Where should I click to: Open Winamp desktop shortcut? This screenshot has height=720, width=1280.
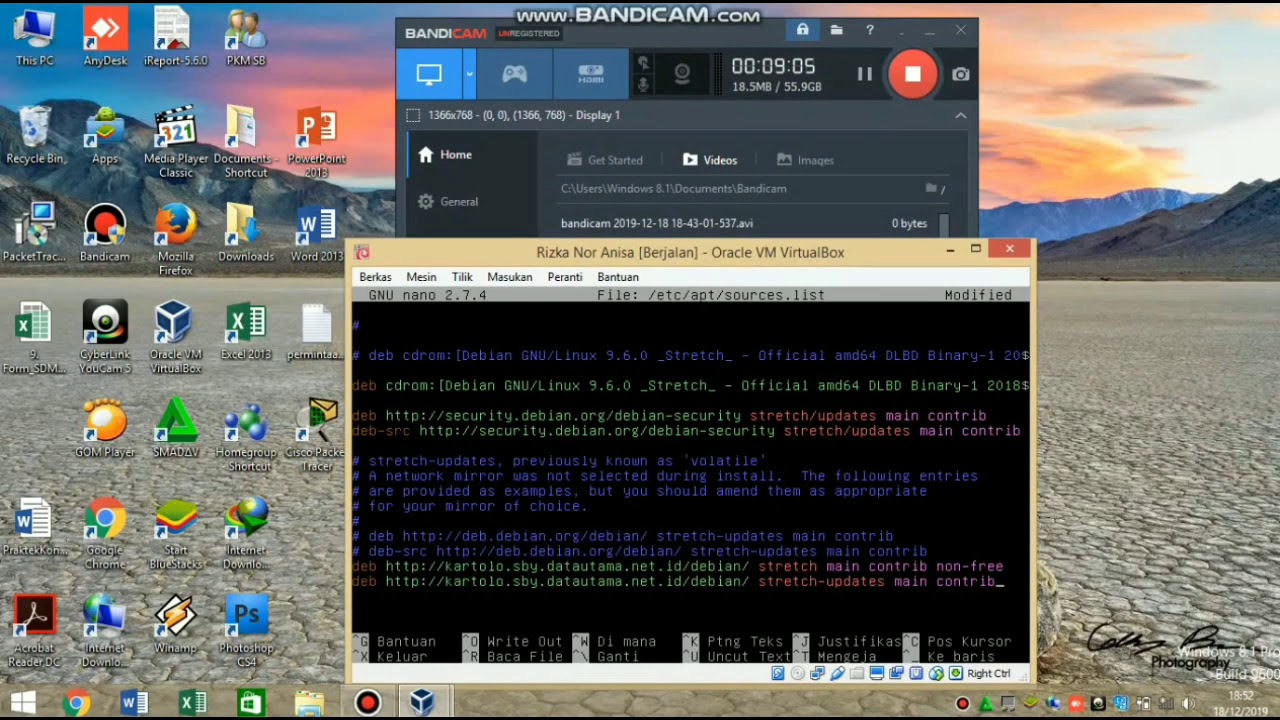coord(176,625)
